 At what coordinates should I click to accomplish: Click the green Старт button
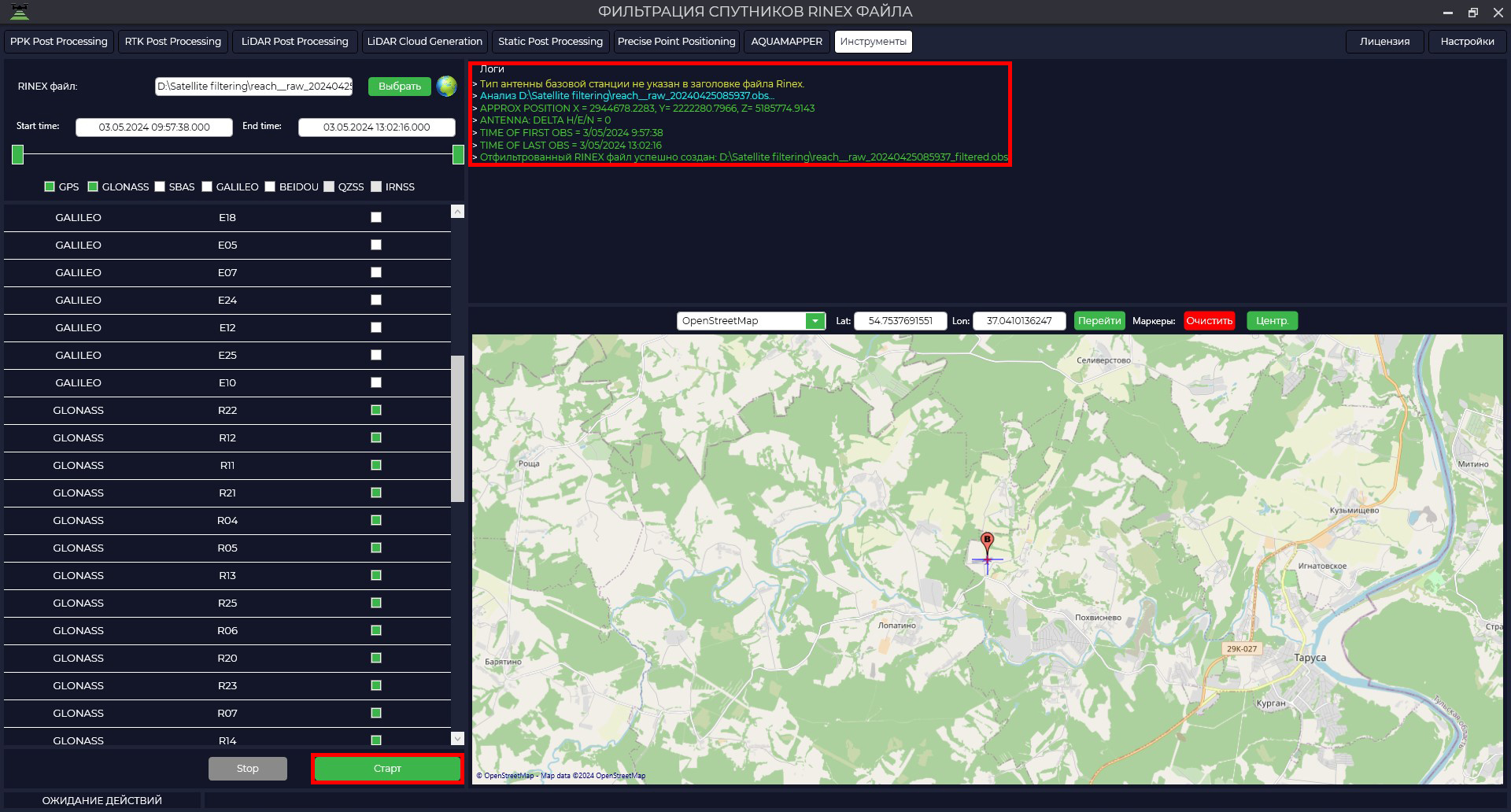pyautogui.click(x=387, y=769)
